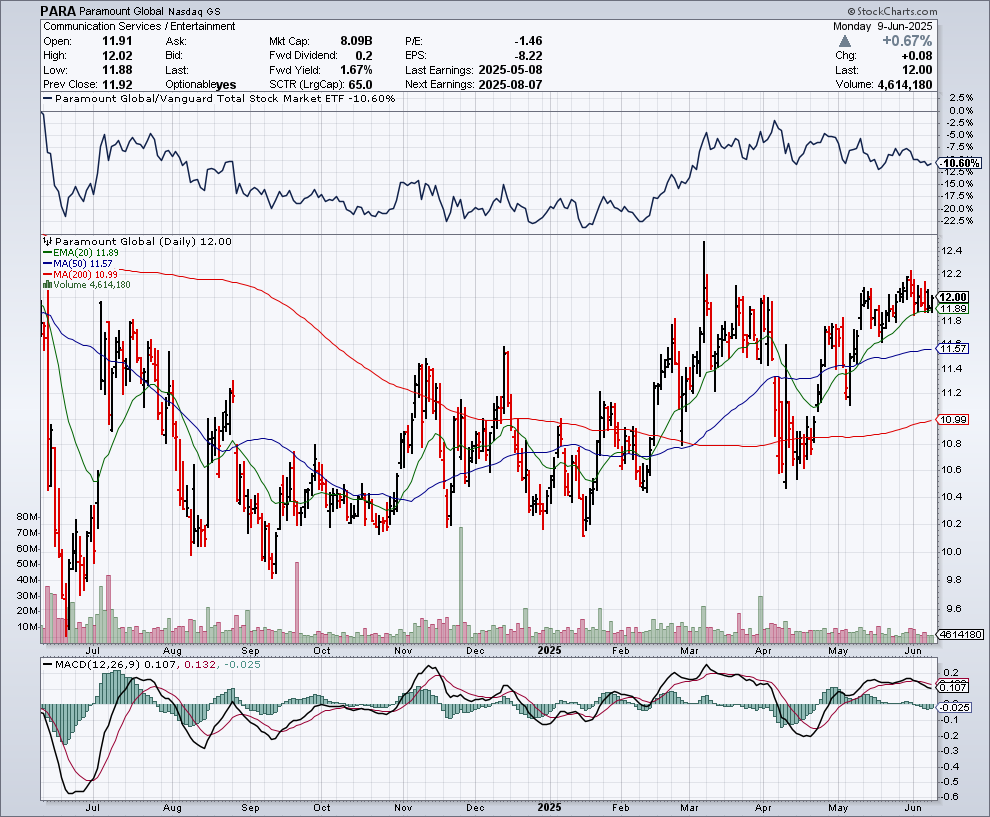990x817 pixels.
Task: Click the 10.99 MA(200) tag on price axis
Action: [x=953, y=420]
